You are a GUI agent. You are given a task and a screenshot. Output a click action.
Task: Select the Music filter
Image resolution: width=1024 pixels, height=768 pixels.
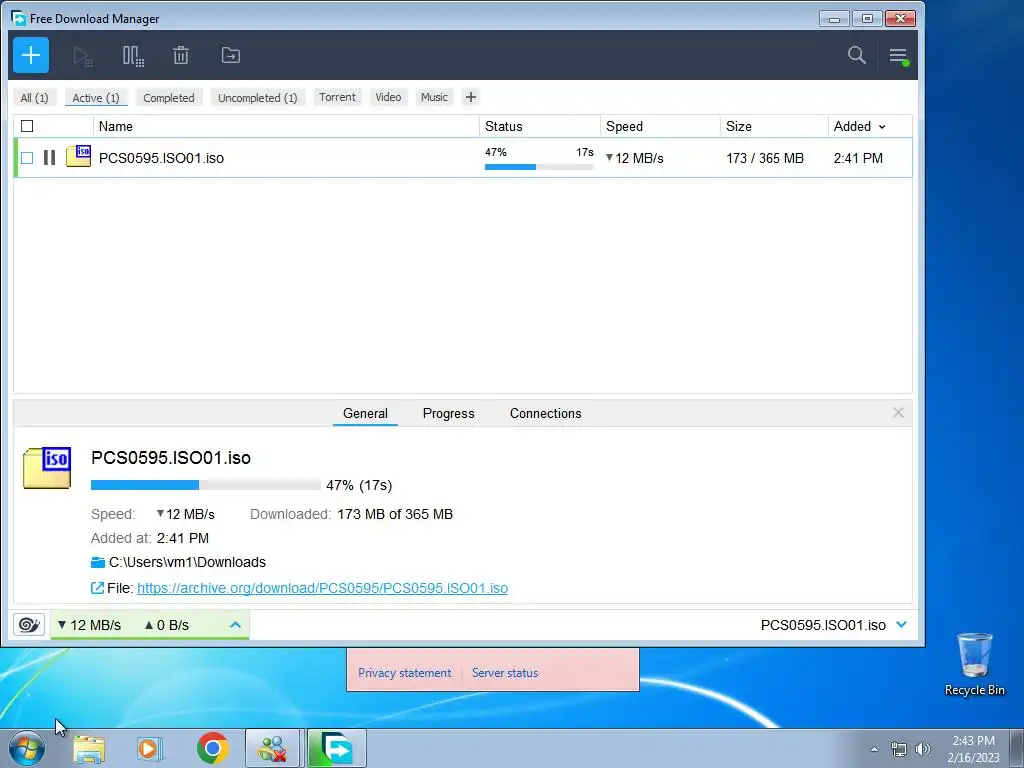pyautogui.click(x=434, y=97)
